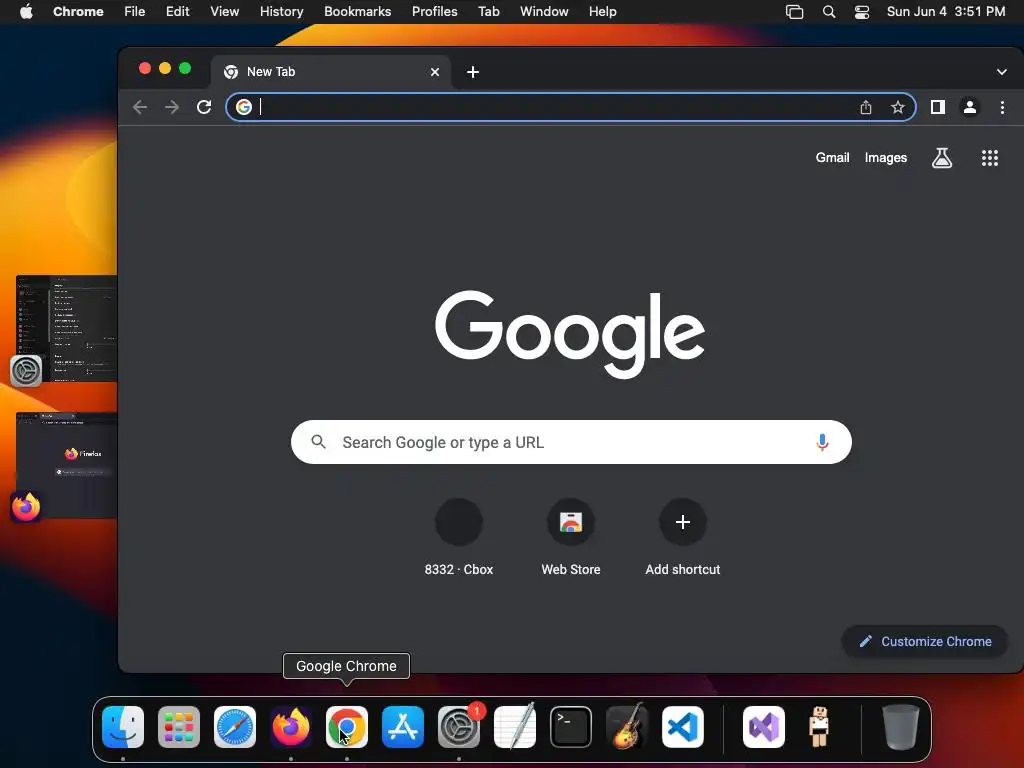
Task: Go back using the back arrow
Action: click(x=140, y=107)
